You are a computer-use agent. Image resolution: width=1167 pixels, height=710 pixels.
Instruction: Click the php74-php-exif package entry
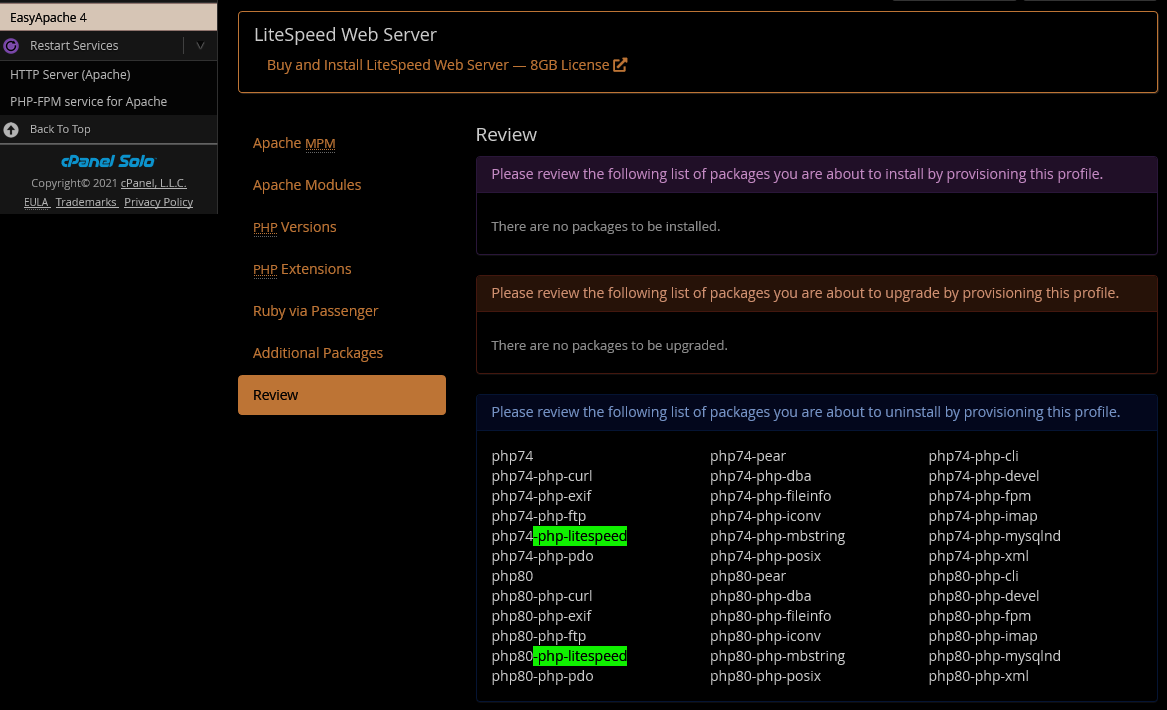[x=541, y=496]
